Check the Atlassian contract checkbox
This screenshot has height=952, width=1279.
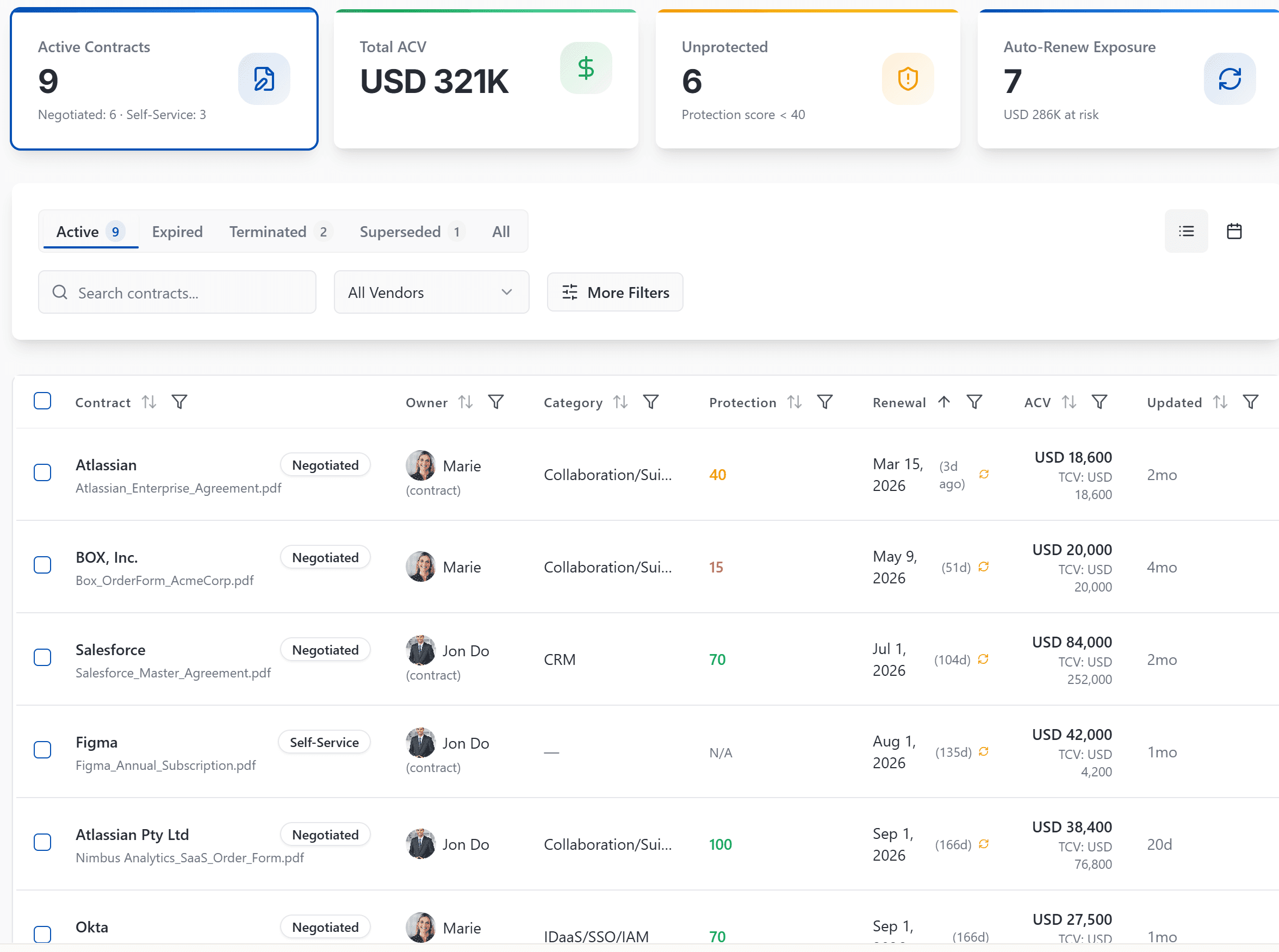click(x=42, y=472)
